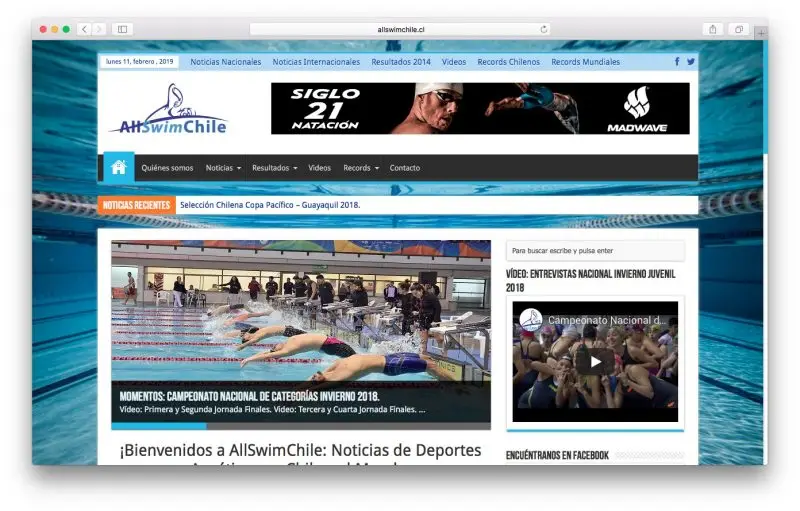Open the swimmers diving slider image
The height and width of the screenshot is (511, 800).
(301, 311)
